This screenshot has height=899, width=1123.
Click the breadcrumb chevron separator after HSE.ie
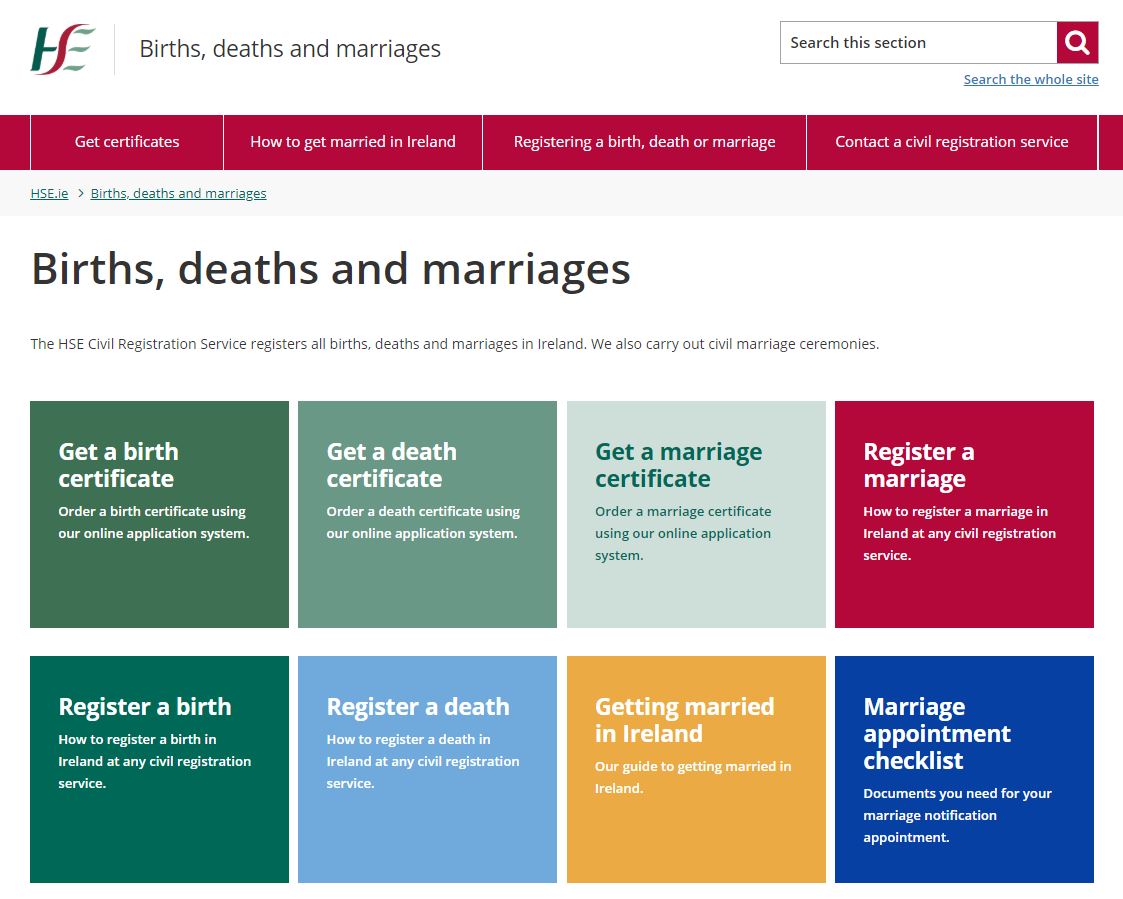[80, 193]
